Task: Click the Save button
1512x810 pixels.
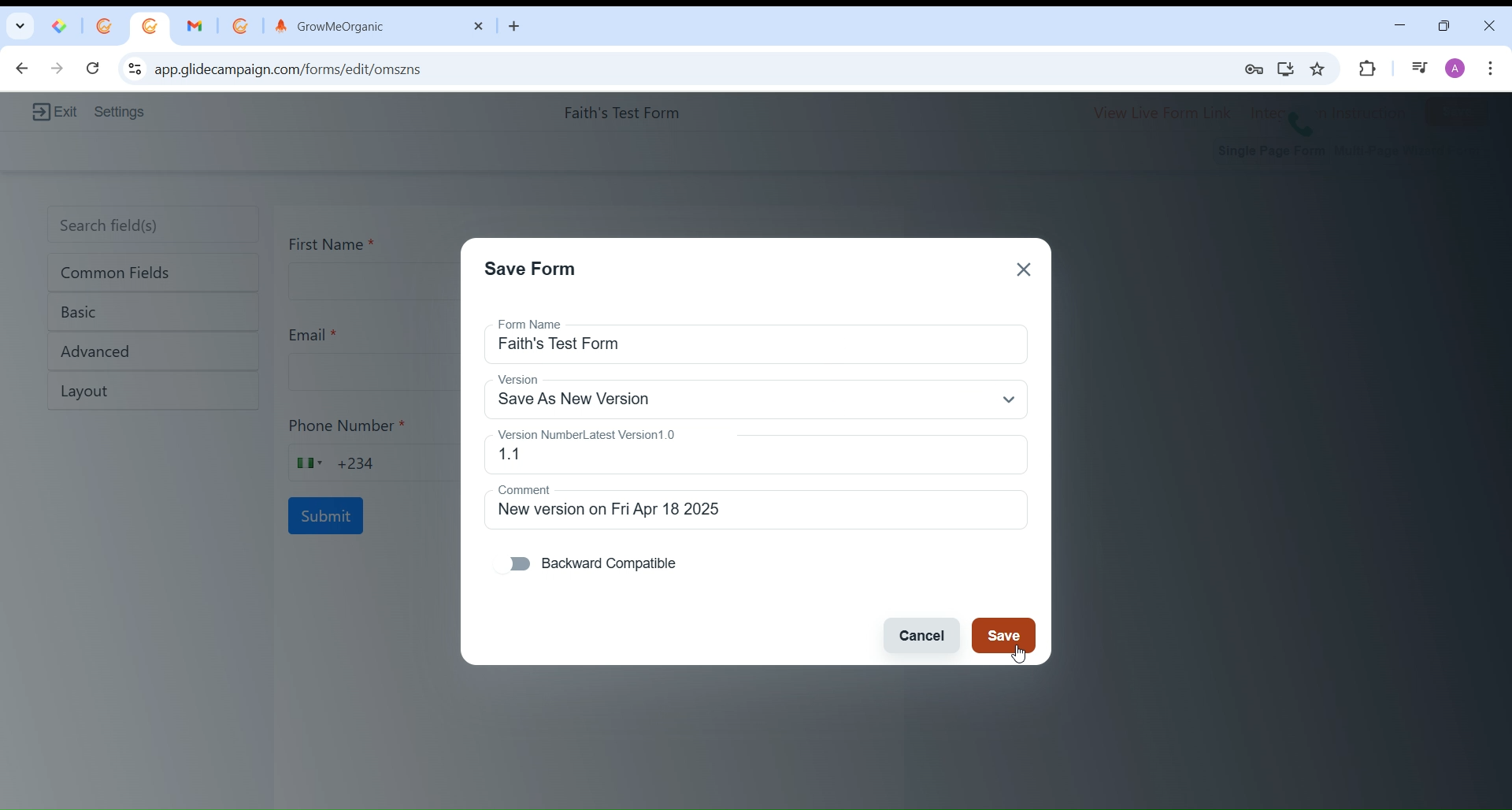Action: point(1003,636)
